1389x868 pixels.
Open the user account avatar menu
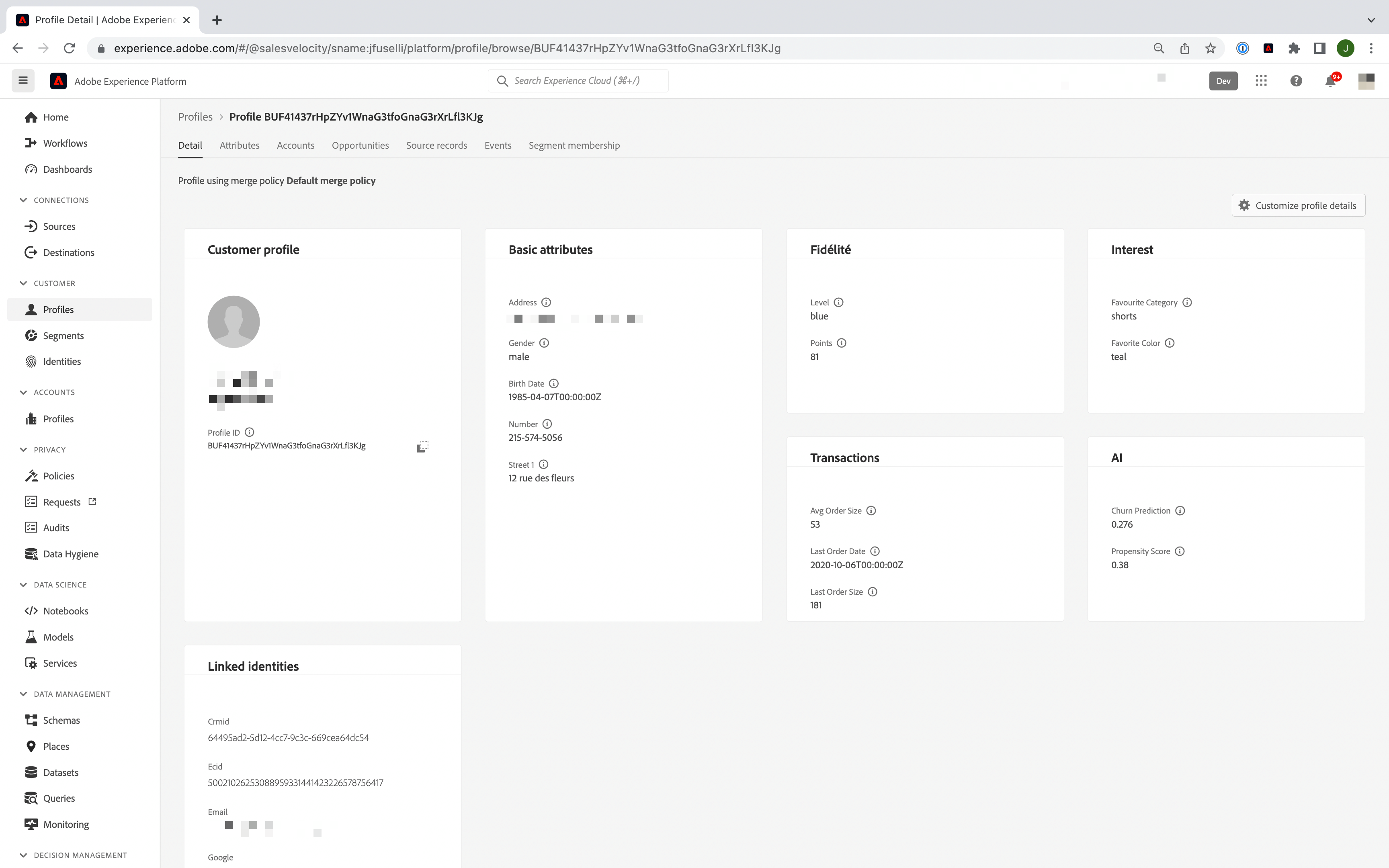(x=1366, y=81)
